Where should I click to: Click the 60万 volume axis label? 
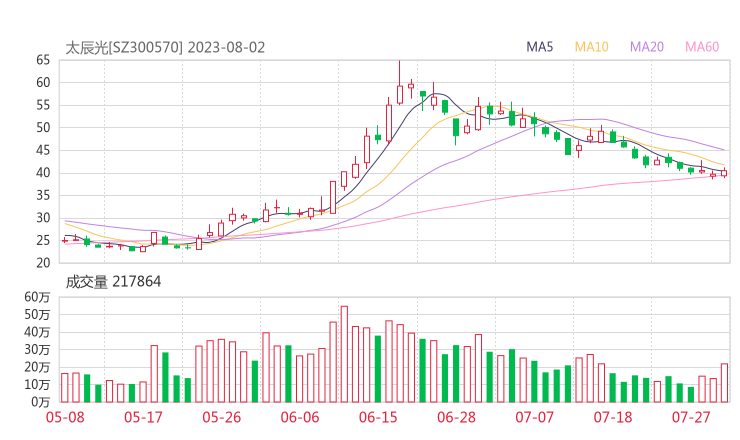[x=37, y=297]
